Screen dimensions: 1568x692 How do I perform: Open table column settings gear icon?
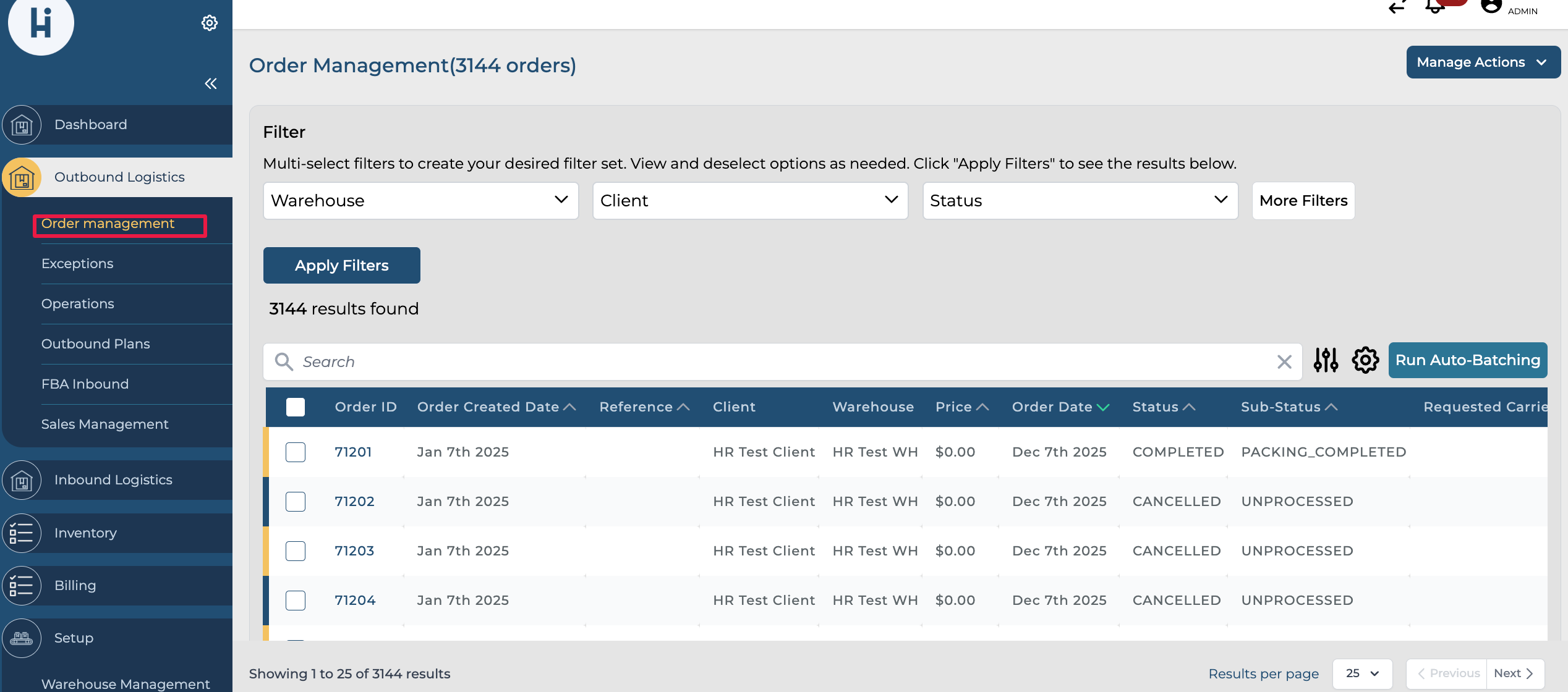click(1365, 360)
